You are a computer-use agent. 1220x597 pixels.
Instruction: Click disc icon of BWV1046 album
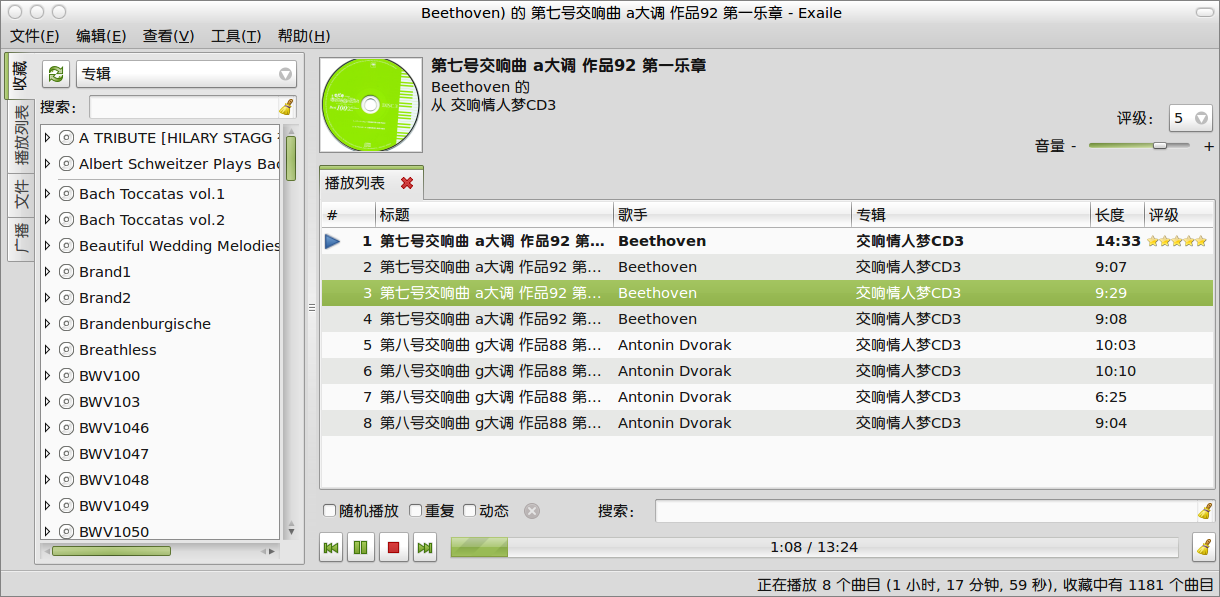click(x=67, y=428)
